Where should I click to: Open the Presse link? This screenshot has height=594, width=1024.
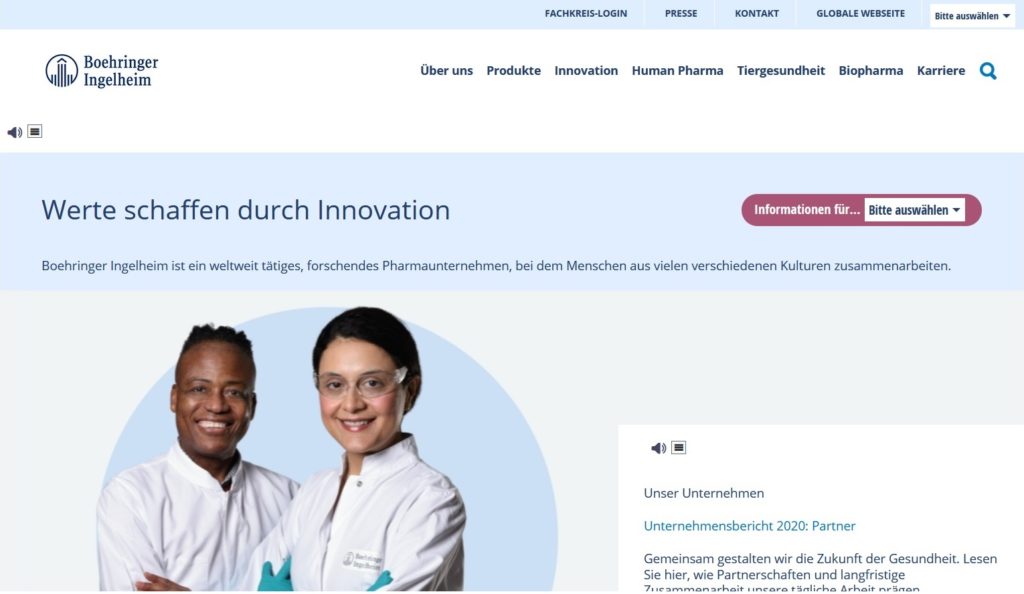click(681, 13)
